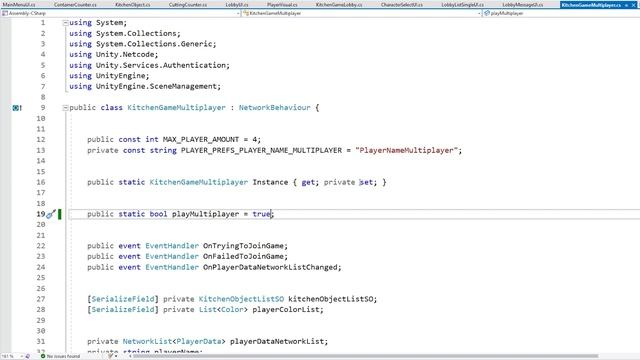Pin the KitchenGameMultiplayer.cs tab
640x360 pixels.
pyautogui.click(x=627, y=5)
